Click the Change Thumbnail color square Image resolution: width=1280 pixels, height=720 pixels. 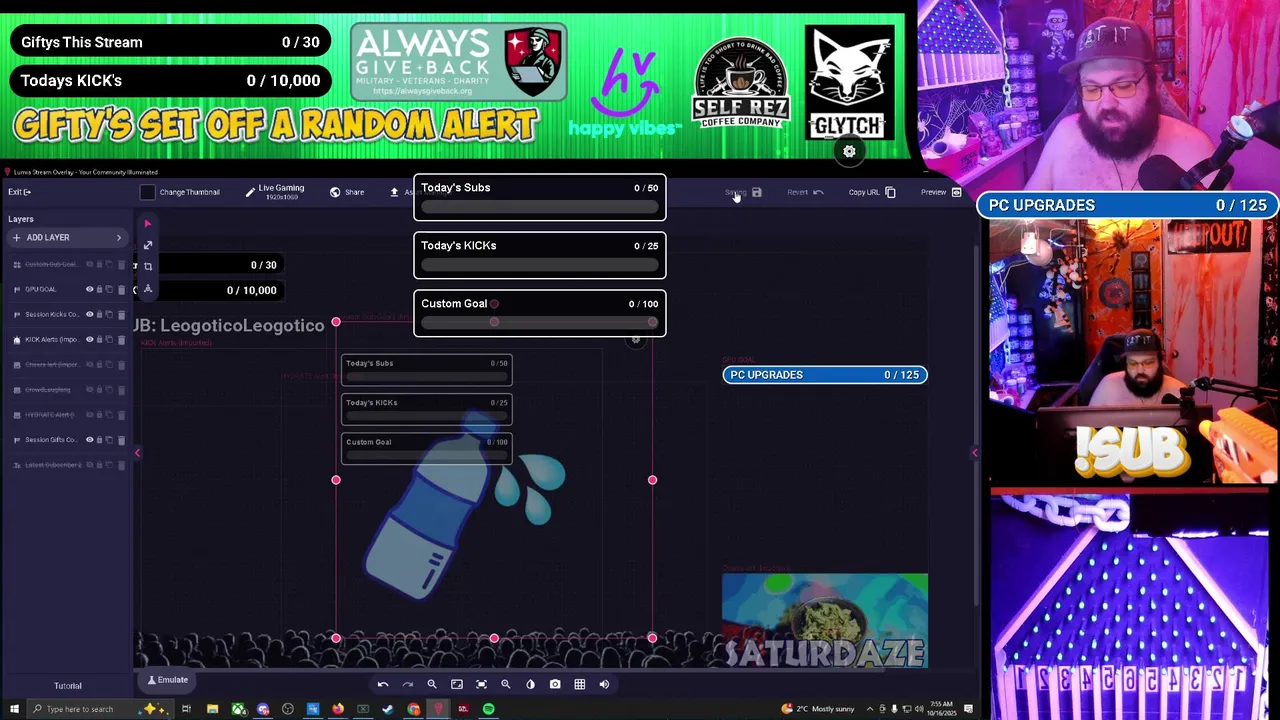147,192
